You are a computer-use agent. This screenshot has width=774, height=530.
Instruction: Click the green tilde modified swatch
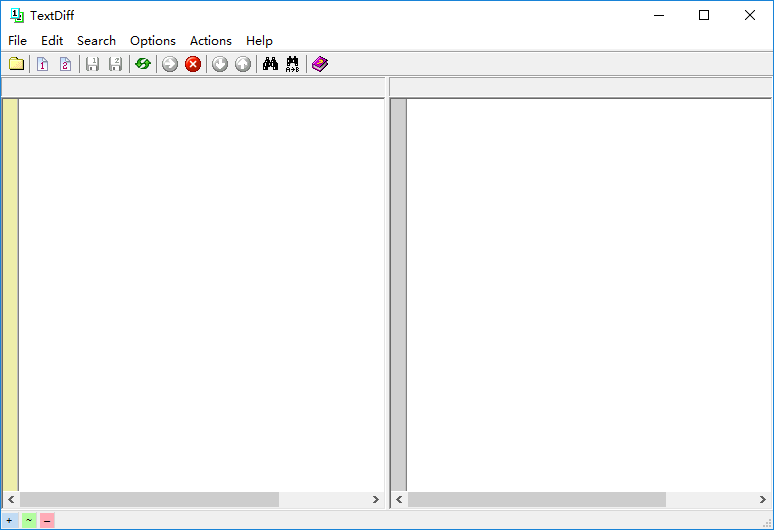29,520
